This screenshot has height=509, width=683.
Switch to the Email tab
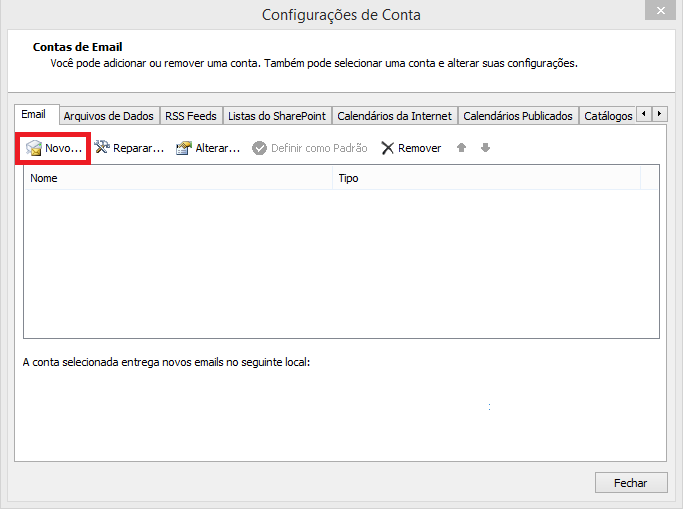[x=34, y=115]
